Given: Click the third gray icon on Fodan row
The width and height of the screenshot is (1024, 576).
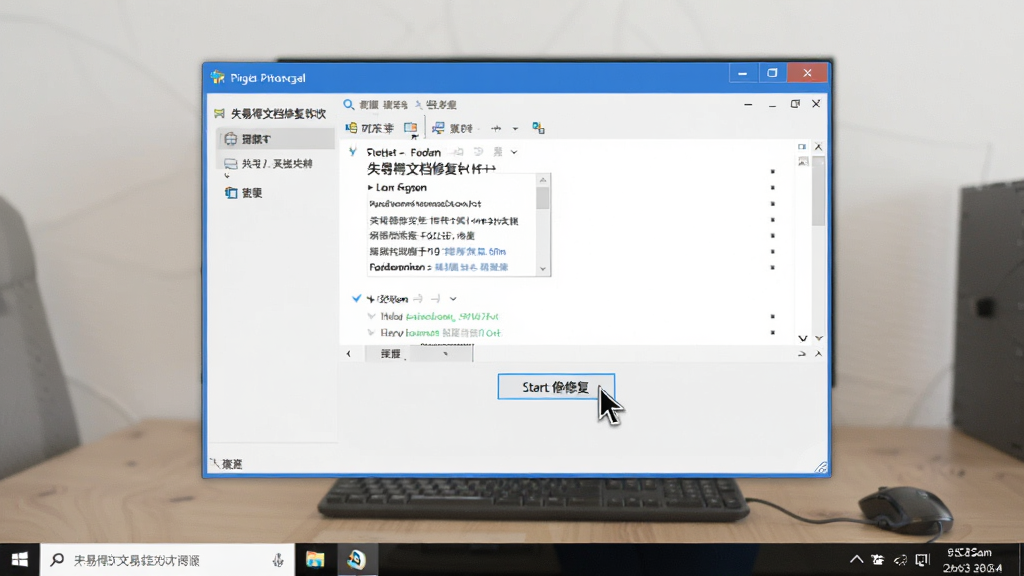Looking at the screenshot, I should click(x=498, y=152).
